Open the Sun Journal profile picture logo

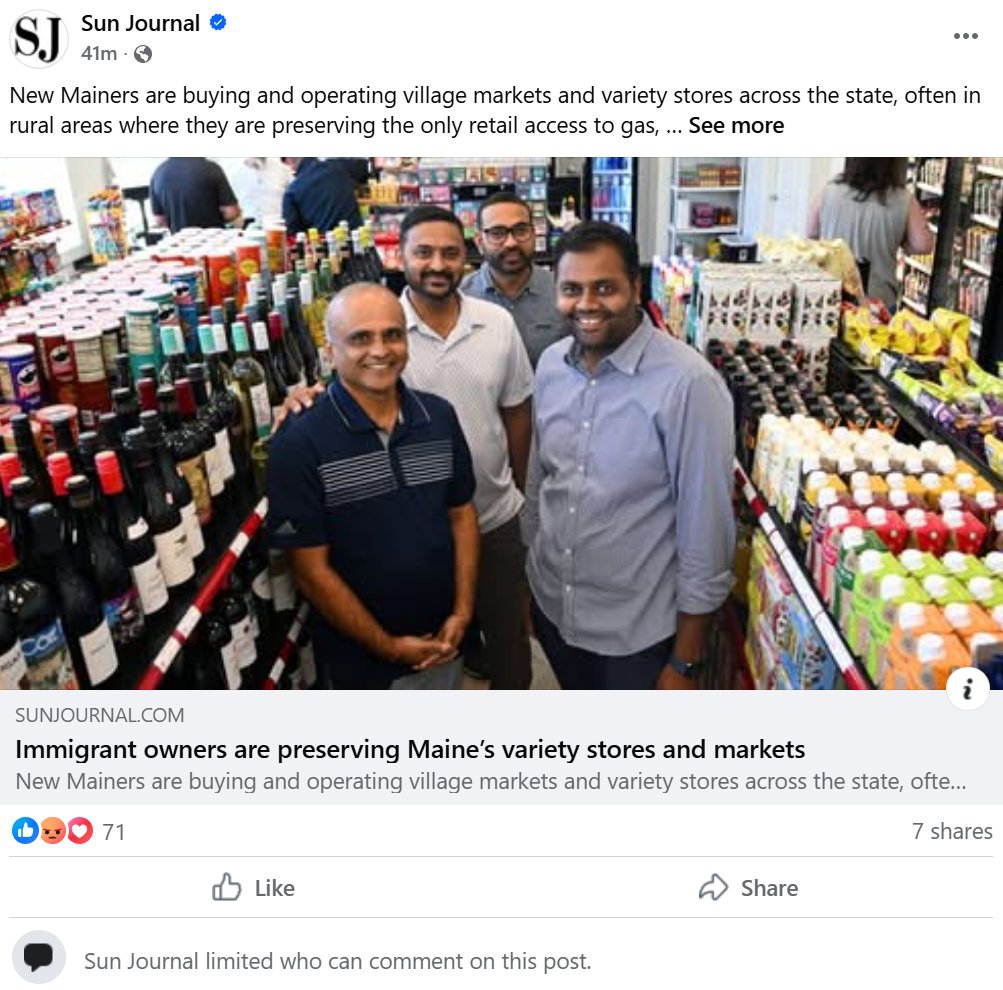point(39,39)
